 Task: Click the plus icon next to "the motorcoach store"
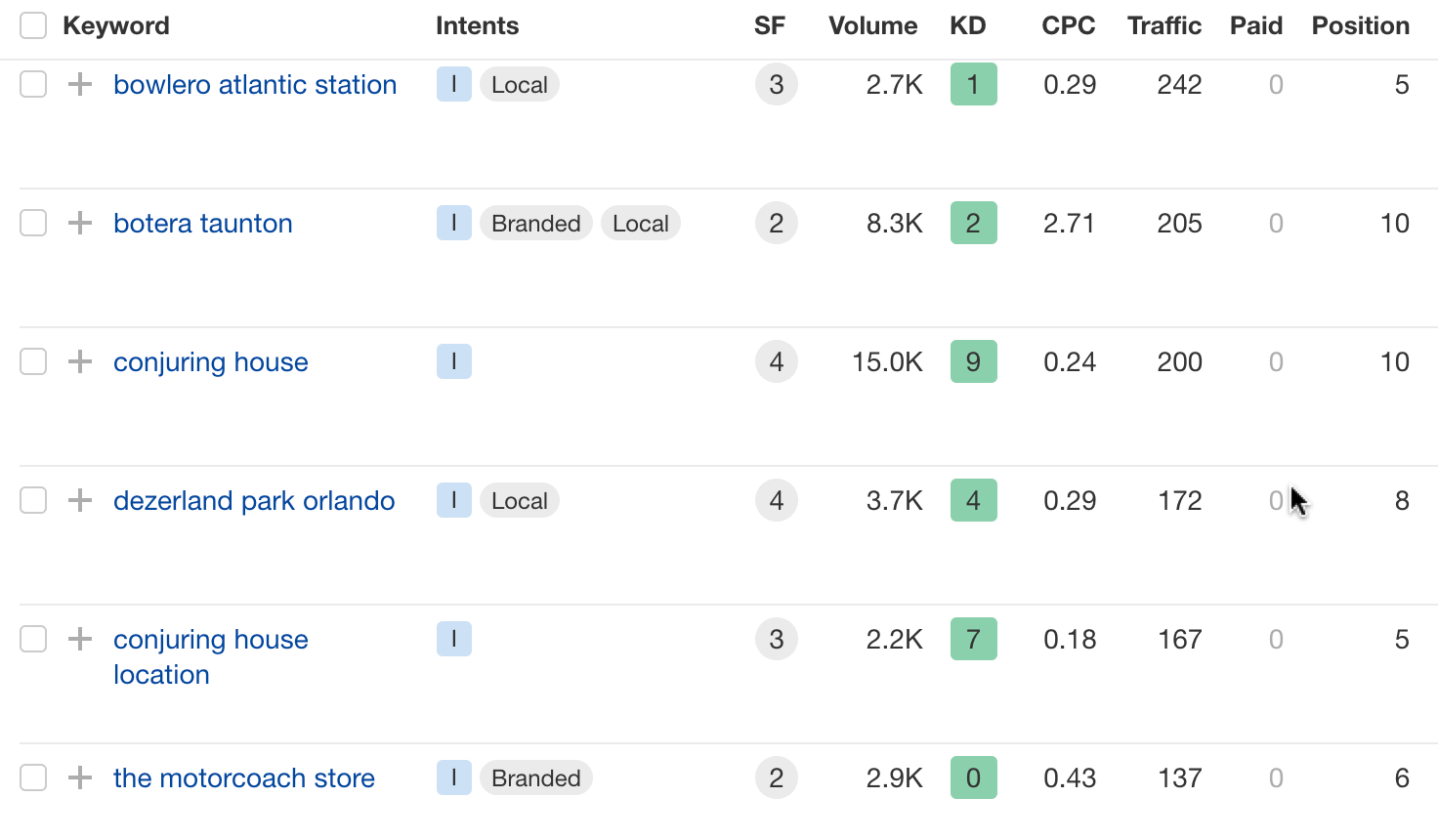click(x=78, y=777)
